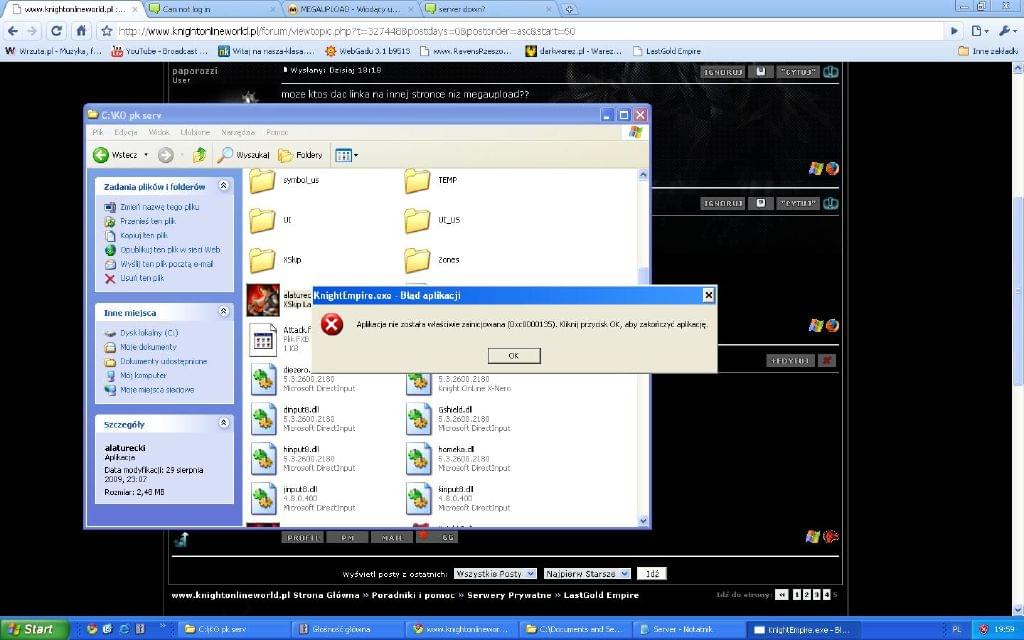
Task: Open the Ulubione menu in Explorer
Action: tap(195, 132)
